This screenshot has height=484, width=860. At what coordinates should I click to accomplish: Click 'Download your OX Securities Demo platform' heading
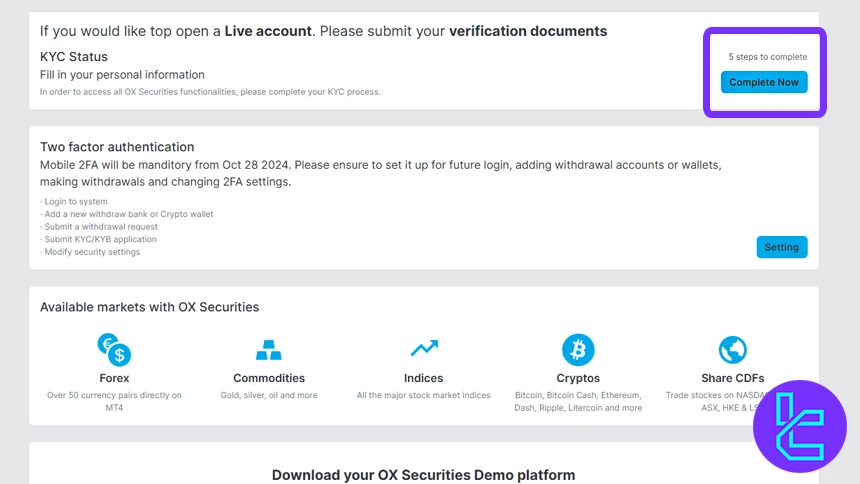[423, 475]
